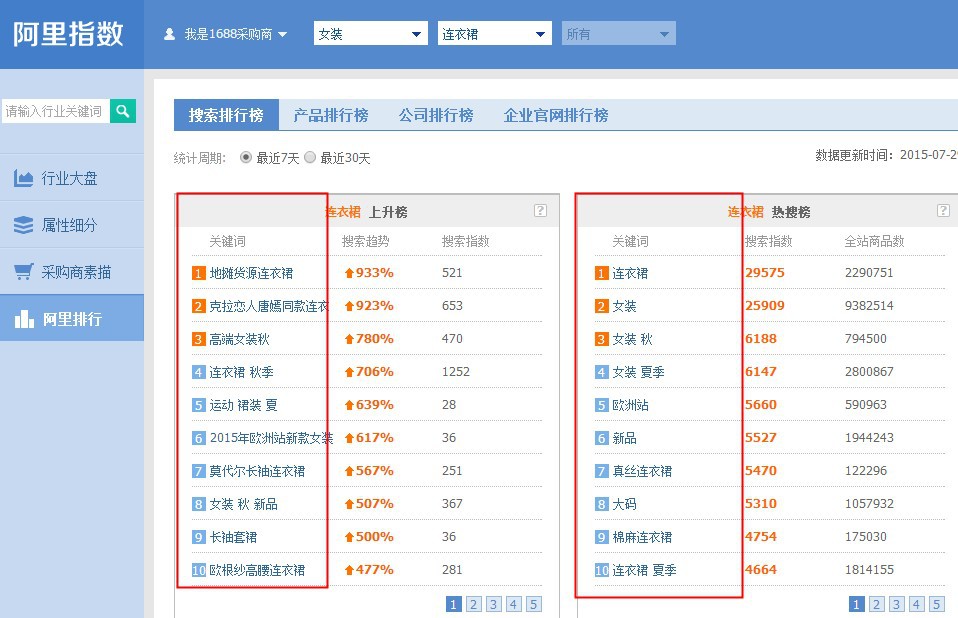Click the product count 2290751

click(869, 273)
